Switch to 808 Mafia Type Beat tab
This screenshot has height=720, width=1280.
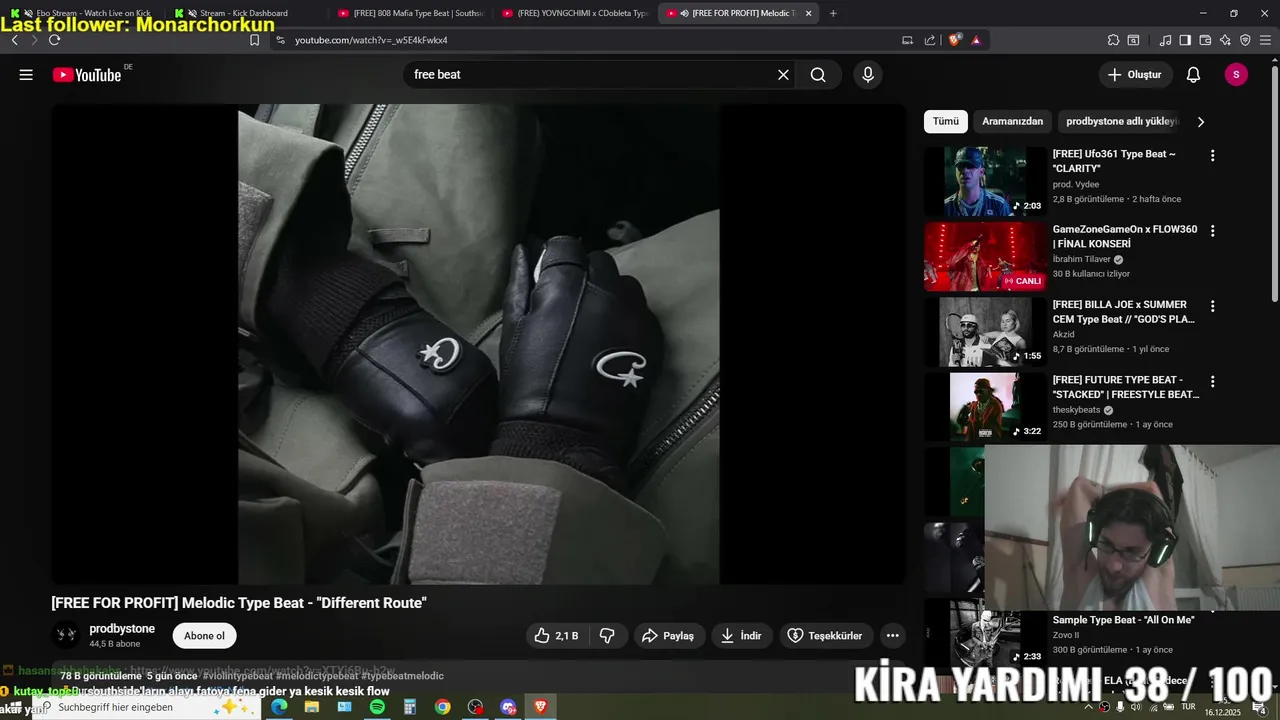click(410, 13)
